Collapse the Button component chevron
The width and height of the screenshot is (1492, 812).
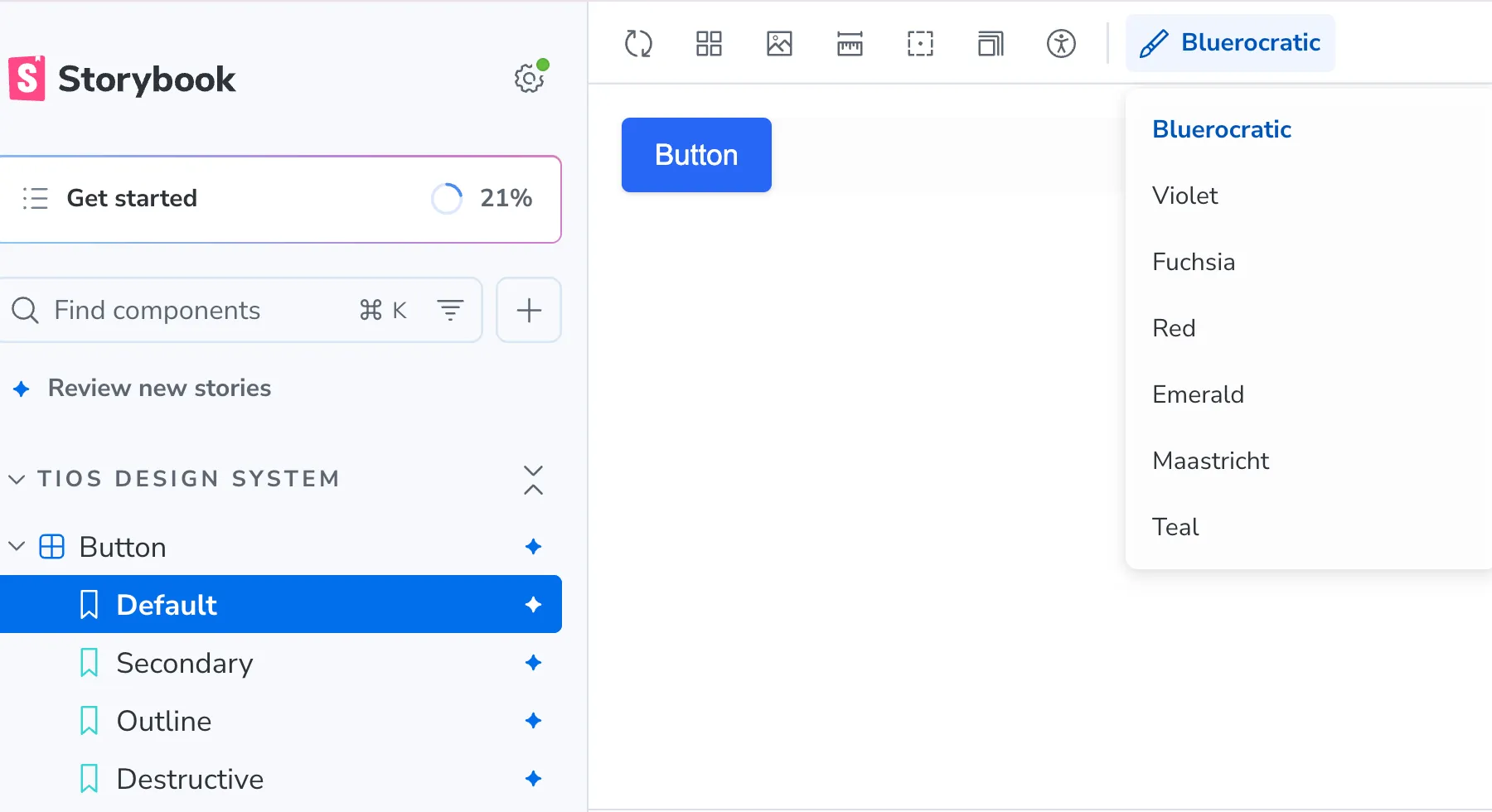pos(17,547)
